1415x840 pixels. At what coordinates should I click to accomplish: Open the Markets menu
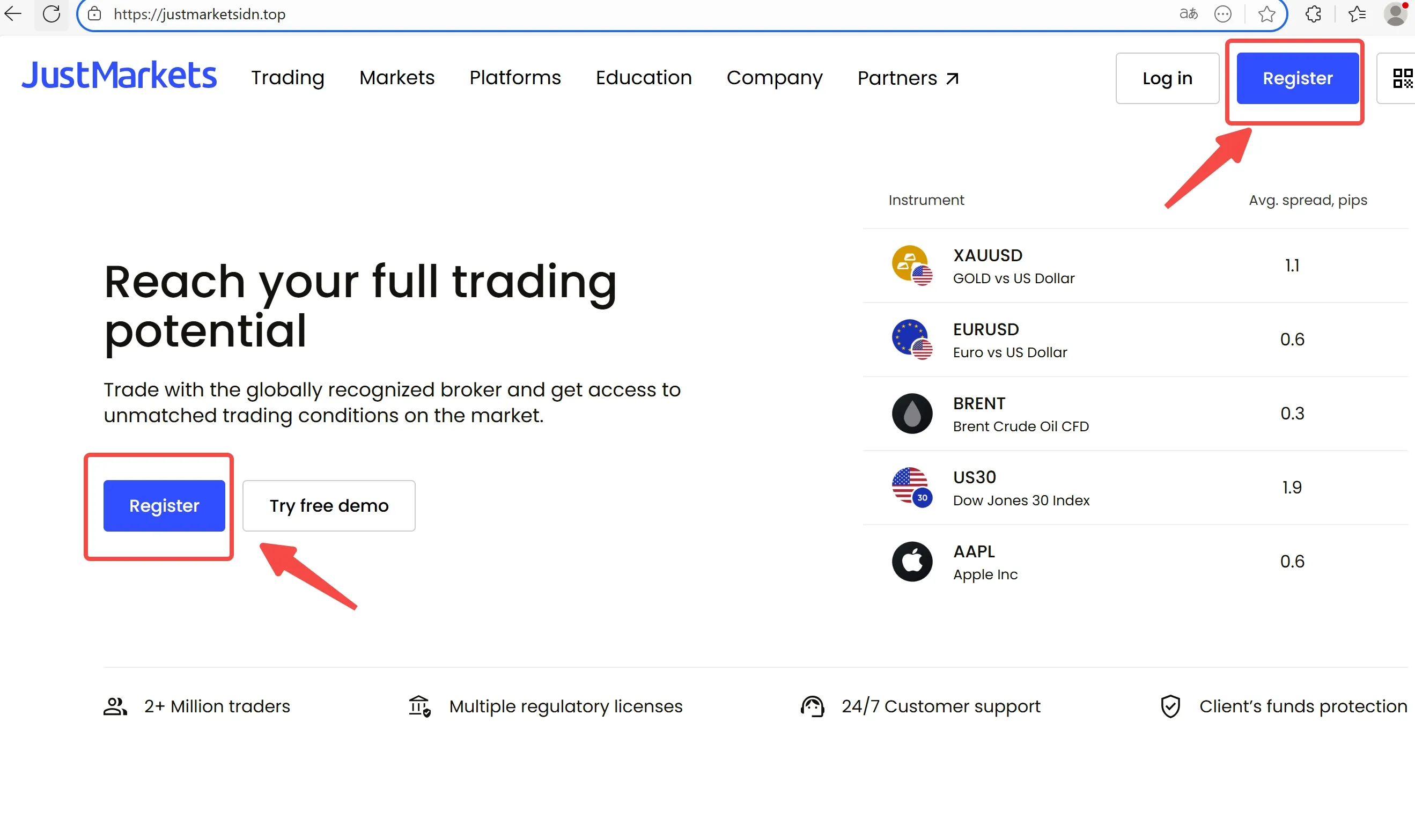pos(397,78)
